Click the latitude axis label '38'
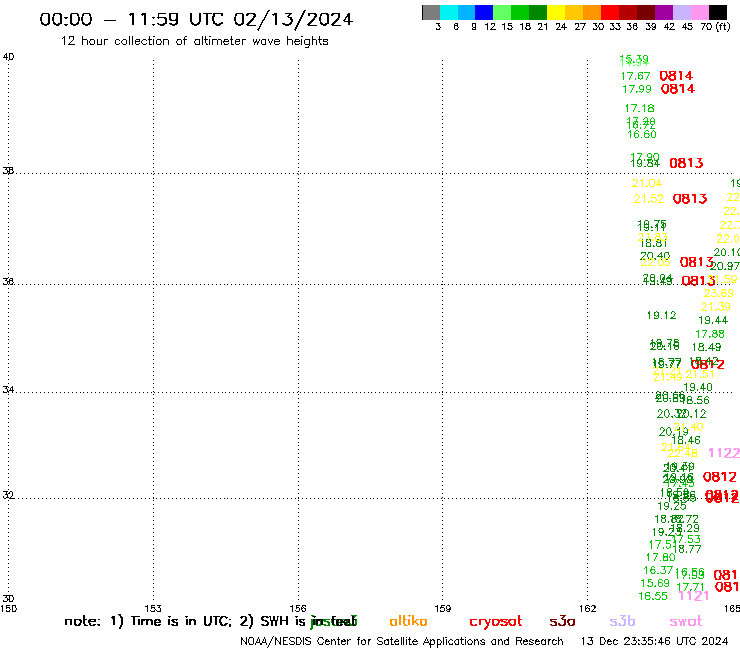Image resolution: width=740 pixels, height=650 pixels. pyautogui.click(x=8, y=171)
